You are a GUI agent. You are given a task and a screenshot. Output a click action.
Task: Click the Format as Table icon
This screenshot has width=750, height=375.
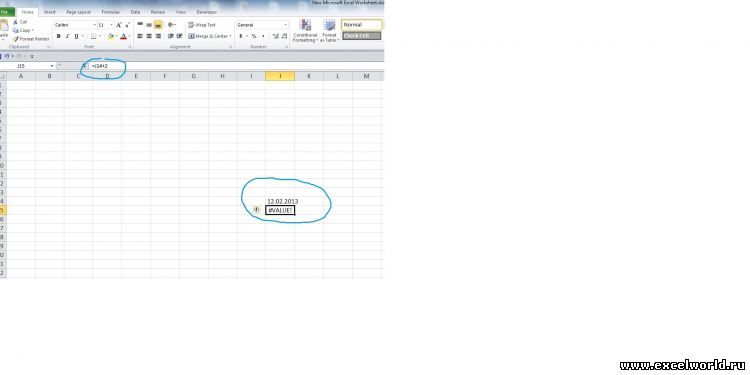329,31
